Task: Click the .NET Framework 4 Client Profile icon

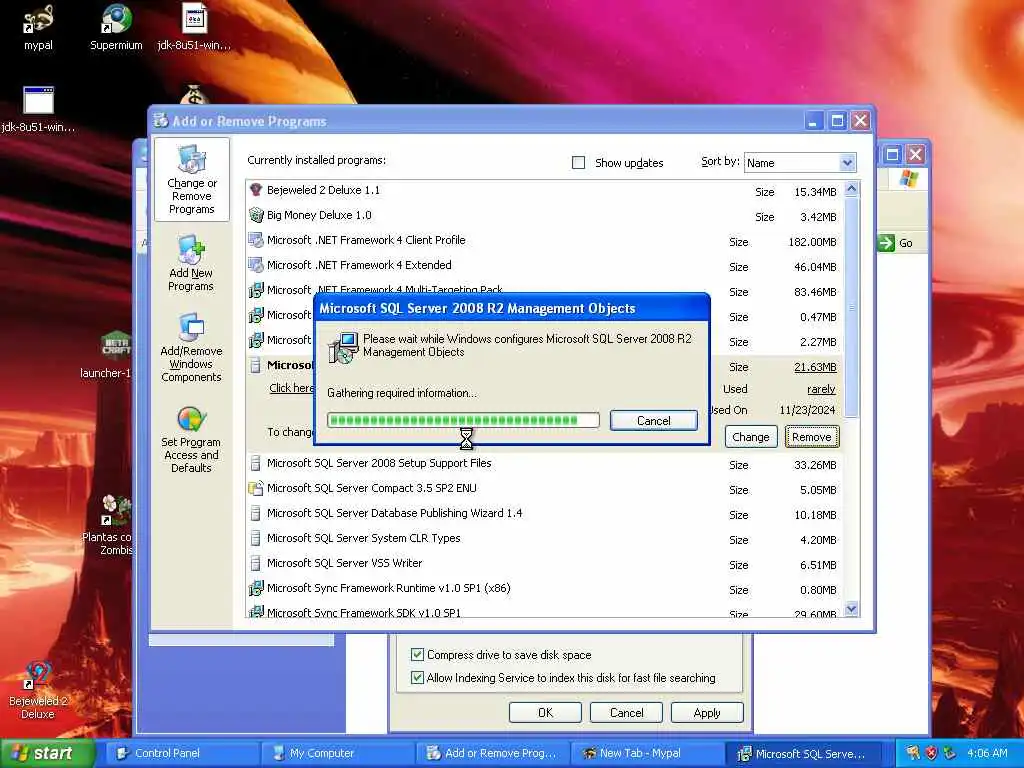Action: [x=255, y=240]
